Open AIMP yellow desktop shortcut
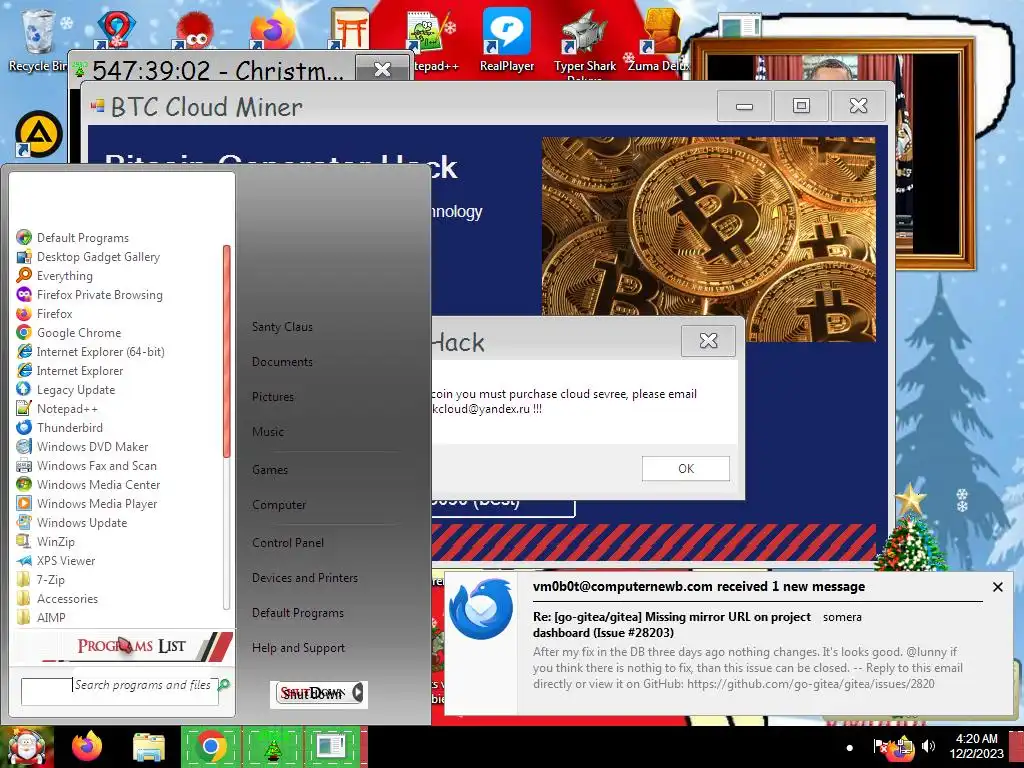Image resolution: width=1024 pixels, height=768 pixels. point(39,135)
